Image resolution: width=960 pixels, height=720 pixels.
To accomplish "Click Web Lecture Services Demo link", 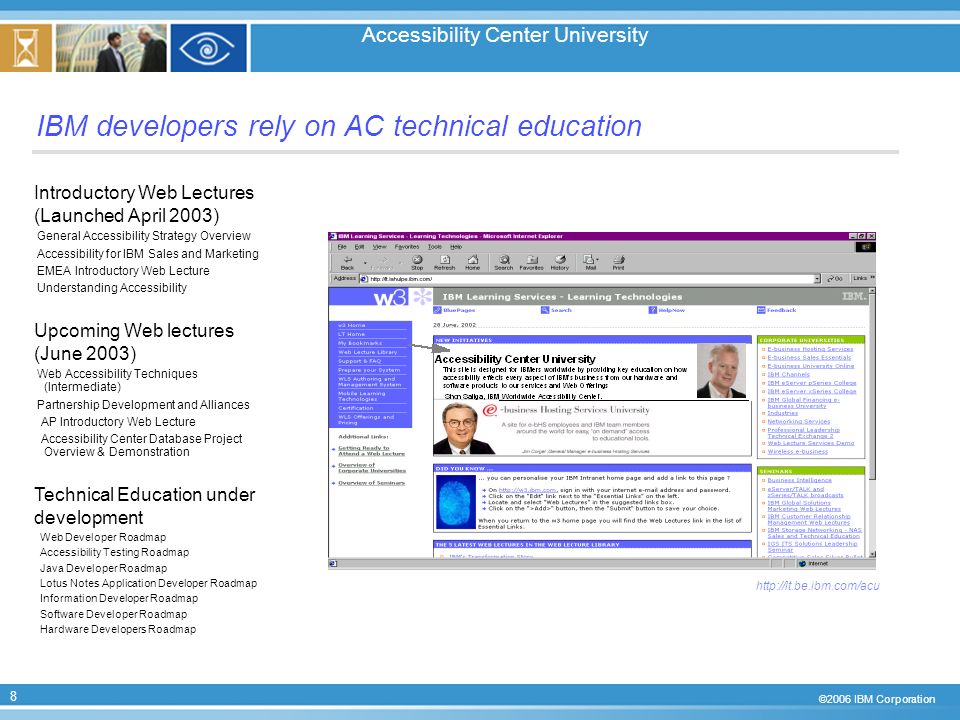I will point(811,443).
